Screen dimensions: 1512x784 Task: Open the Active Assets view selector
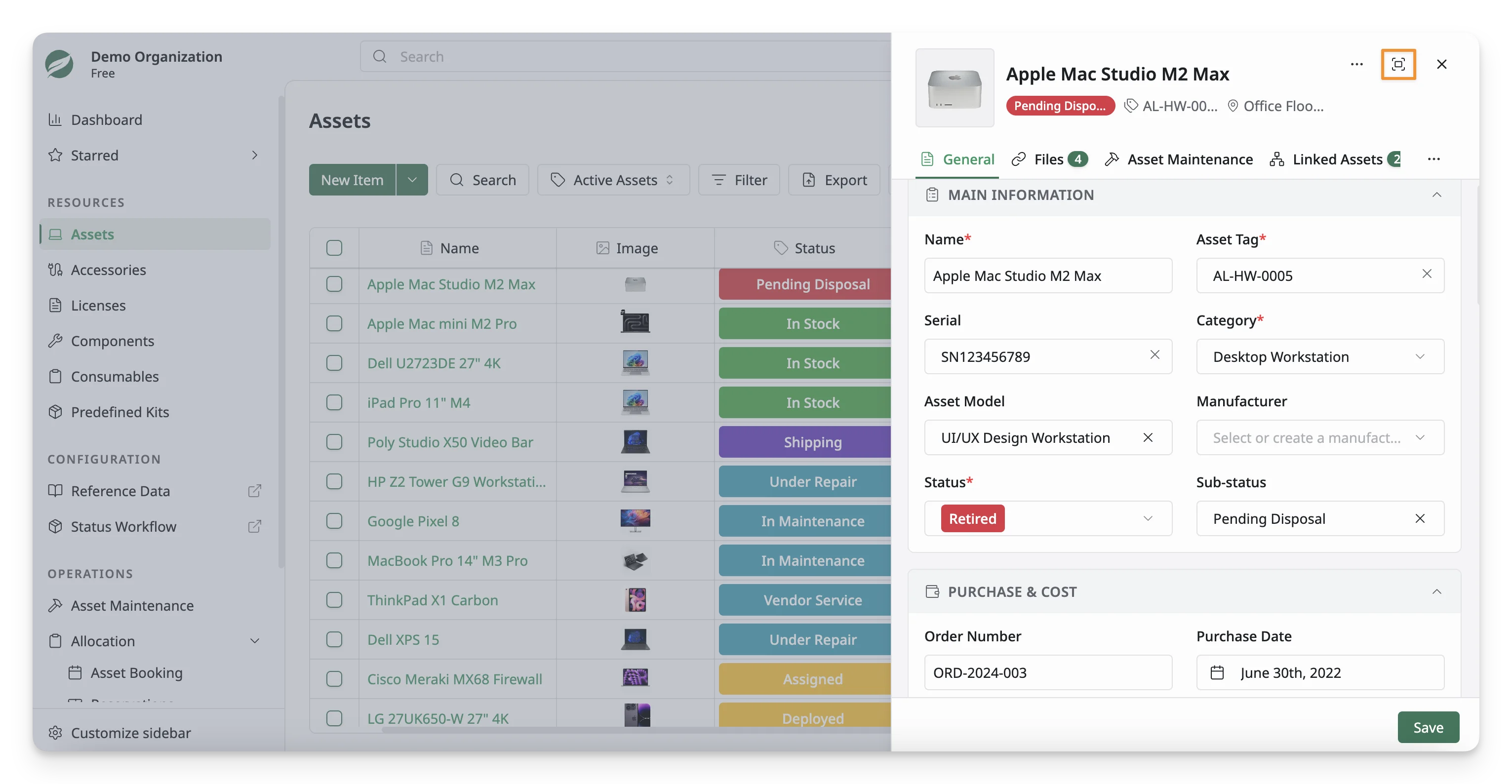613,180
